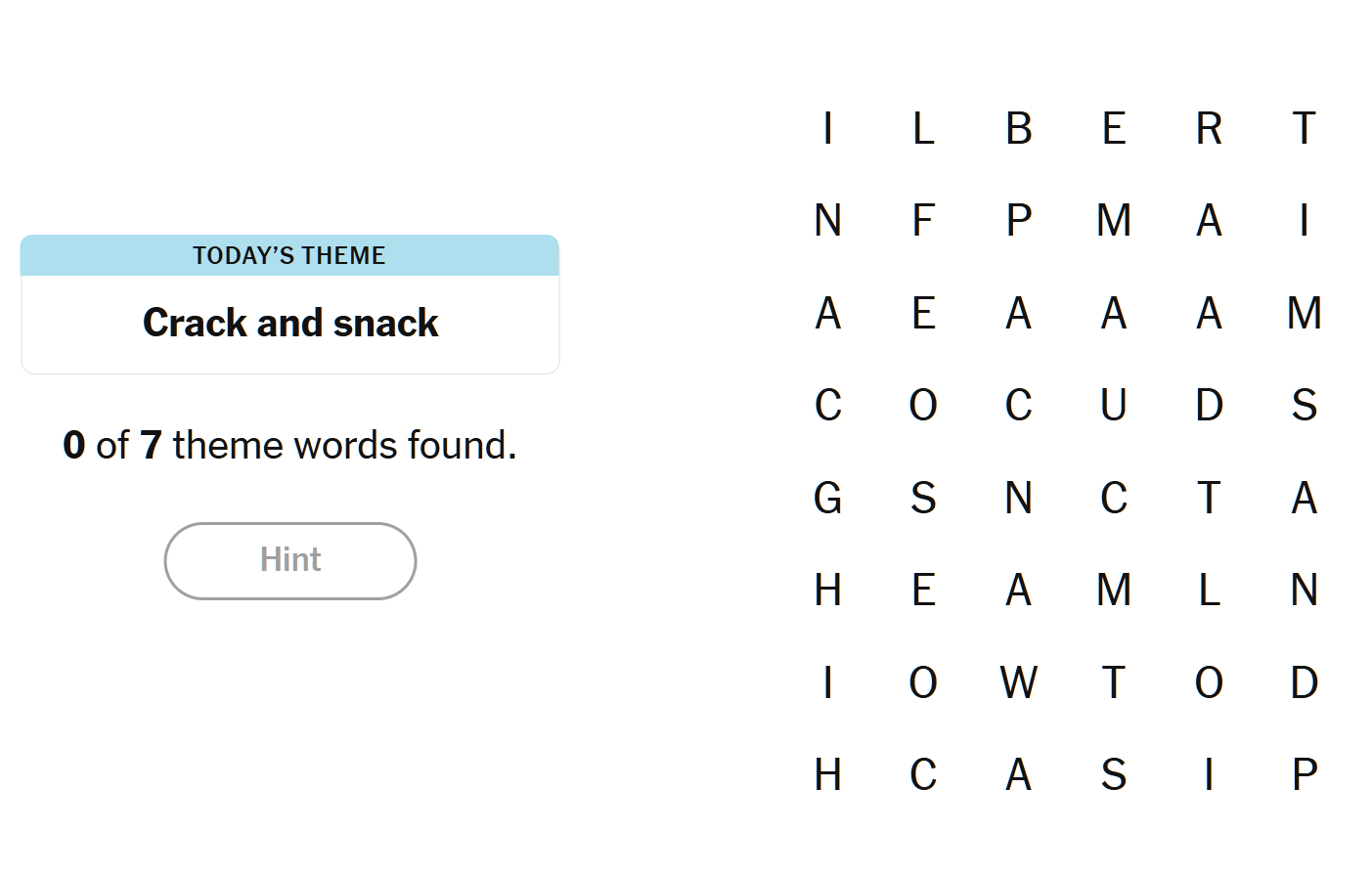
Task: Click the O between two C letters
Action: click(923, 405)
